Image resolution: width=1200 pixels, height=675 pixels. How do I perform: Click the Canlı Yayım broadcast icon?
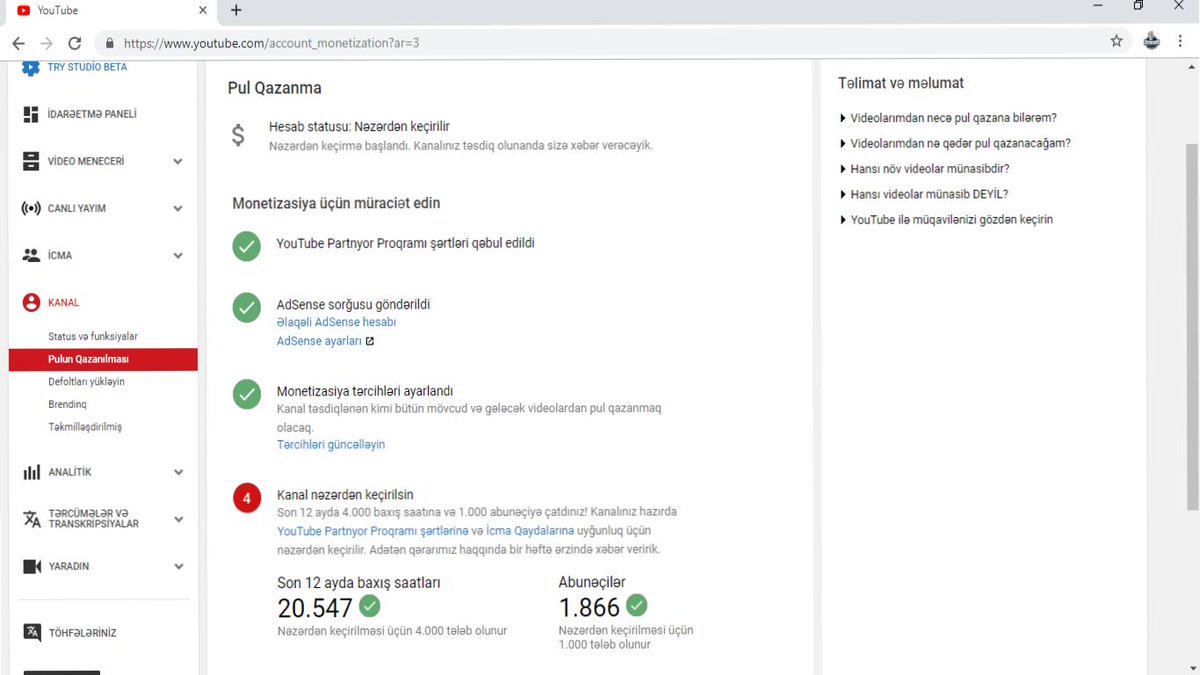click(x=31, y=208)
